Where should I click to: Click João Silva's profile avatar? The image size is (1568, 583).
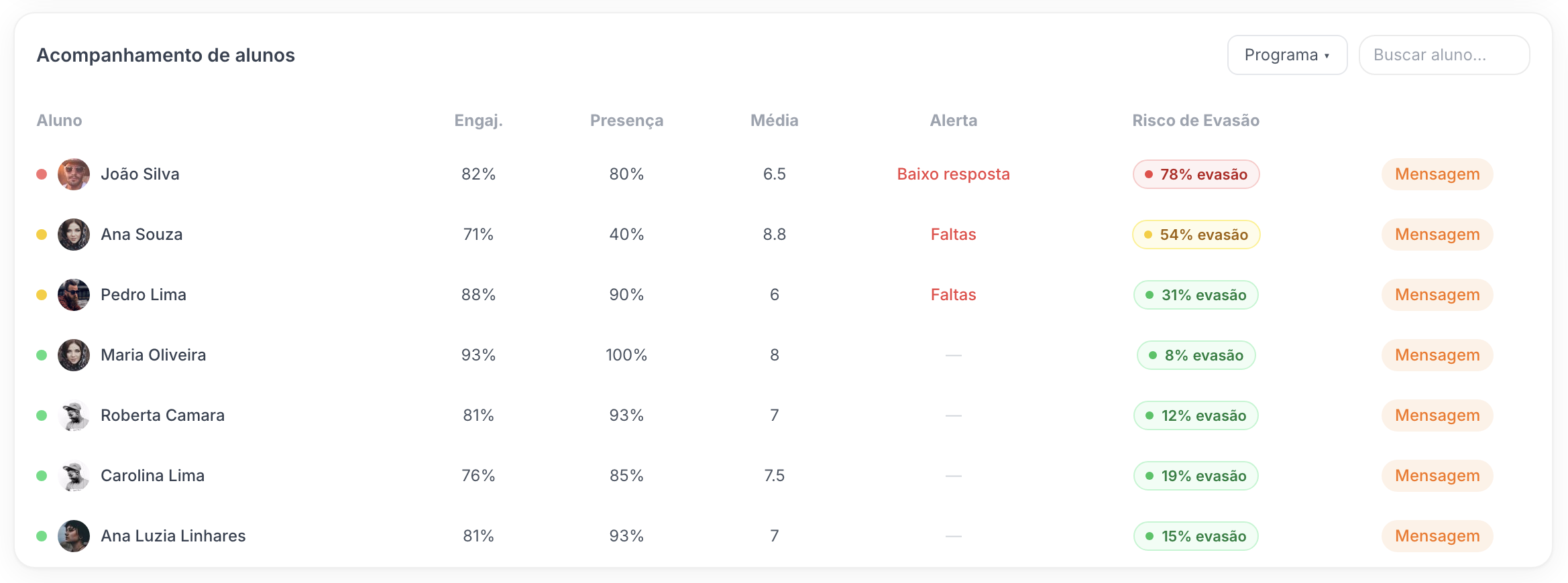[74, 174]
